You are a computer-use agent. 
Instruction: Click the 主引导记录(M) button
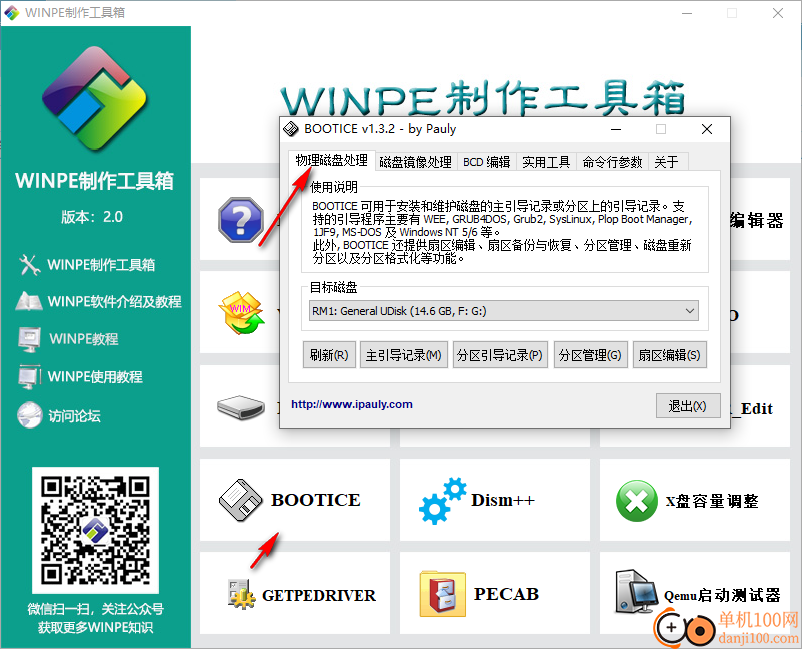click(x=404, y=355)
